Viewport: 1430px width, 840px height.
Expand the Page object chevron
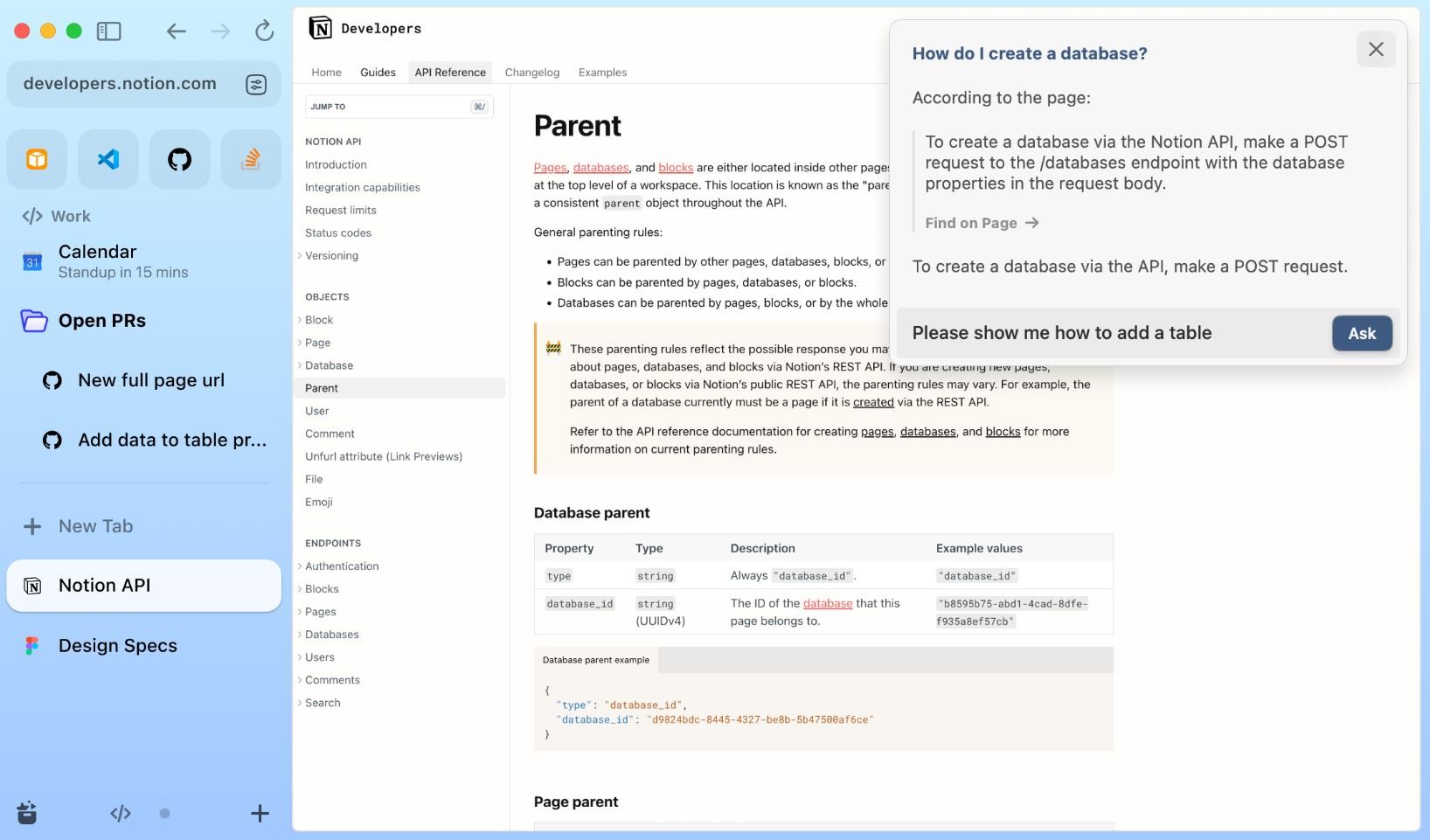[x=300, y=343]
